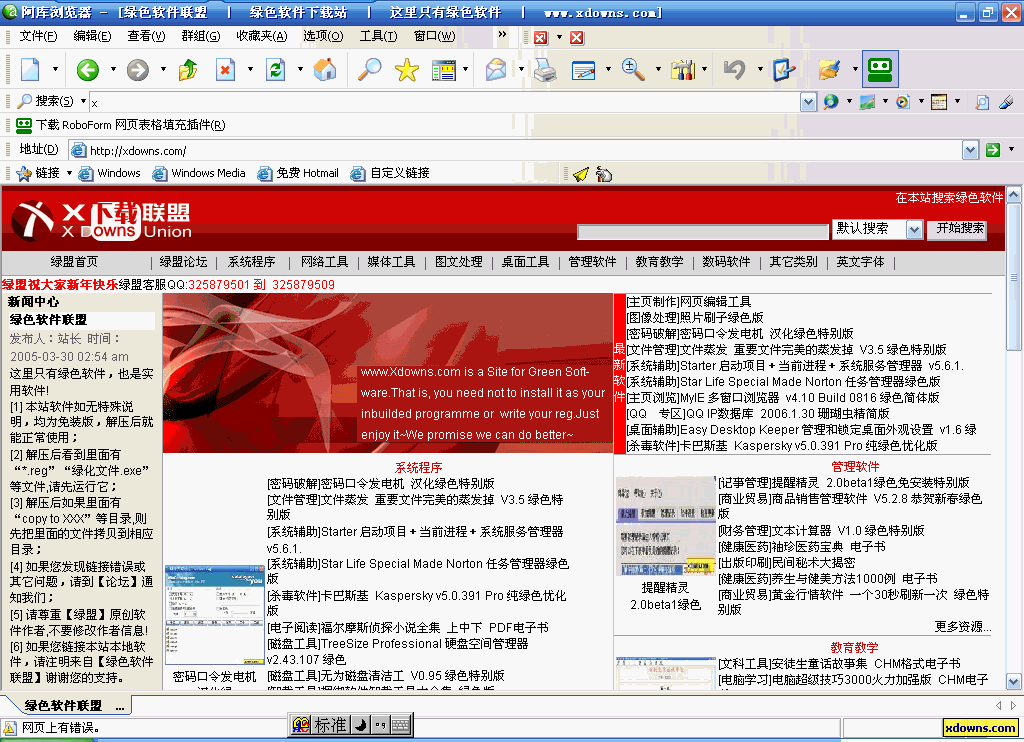
Task: Toggle the IME punctuation mode button
Action: click(380, 724)
